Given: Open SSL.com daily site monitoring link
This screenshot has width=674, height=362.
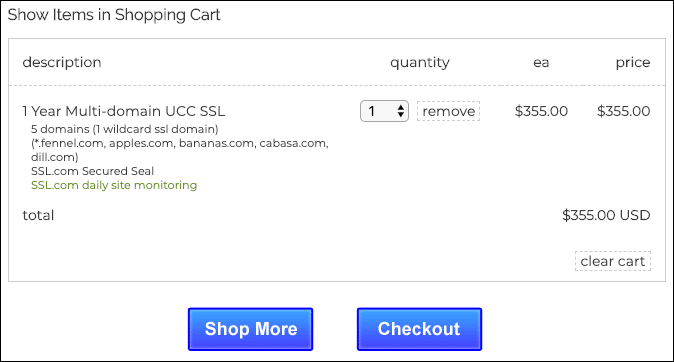Looking at the screenshot, I should point(114,185).
